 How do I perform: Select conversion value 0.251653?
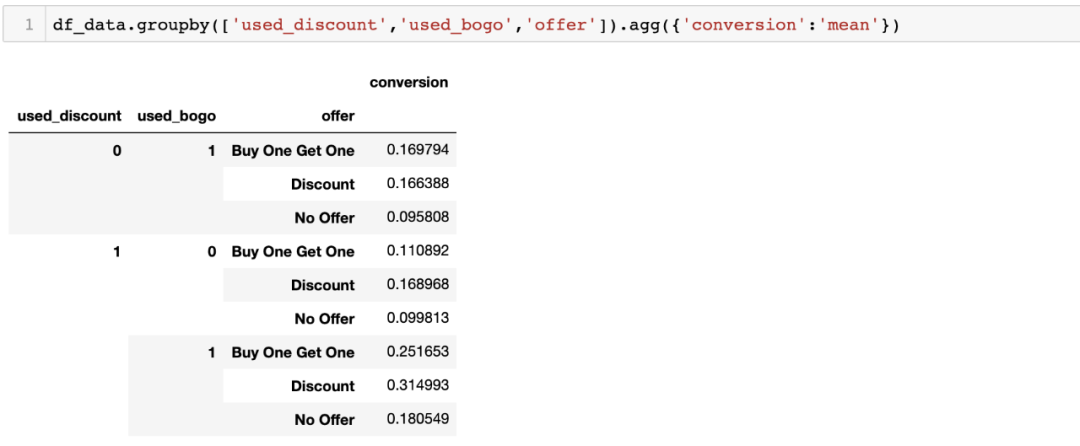click(x=418, y=352)
